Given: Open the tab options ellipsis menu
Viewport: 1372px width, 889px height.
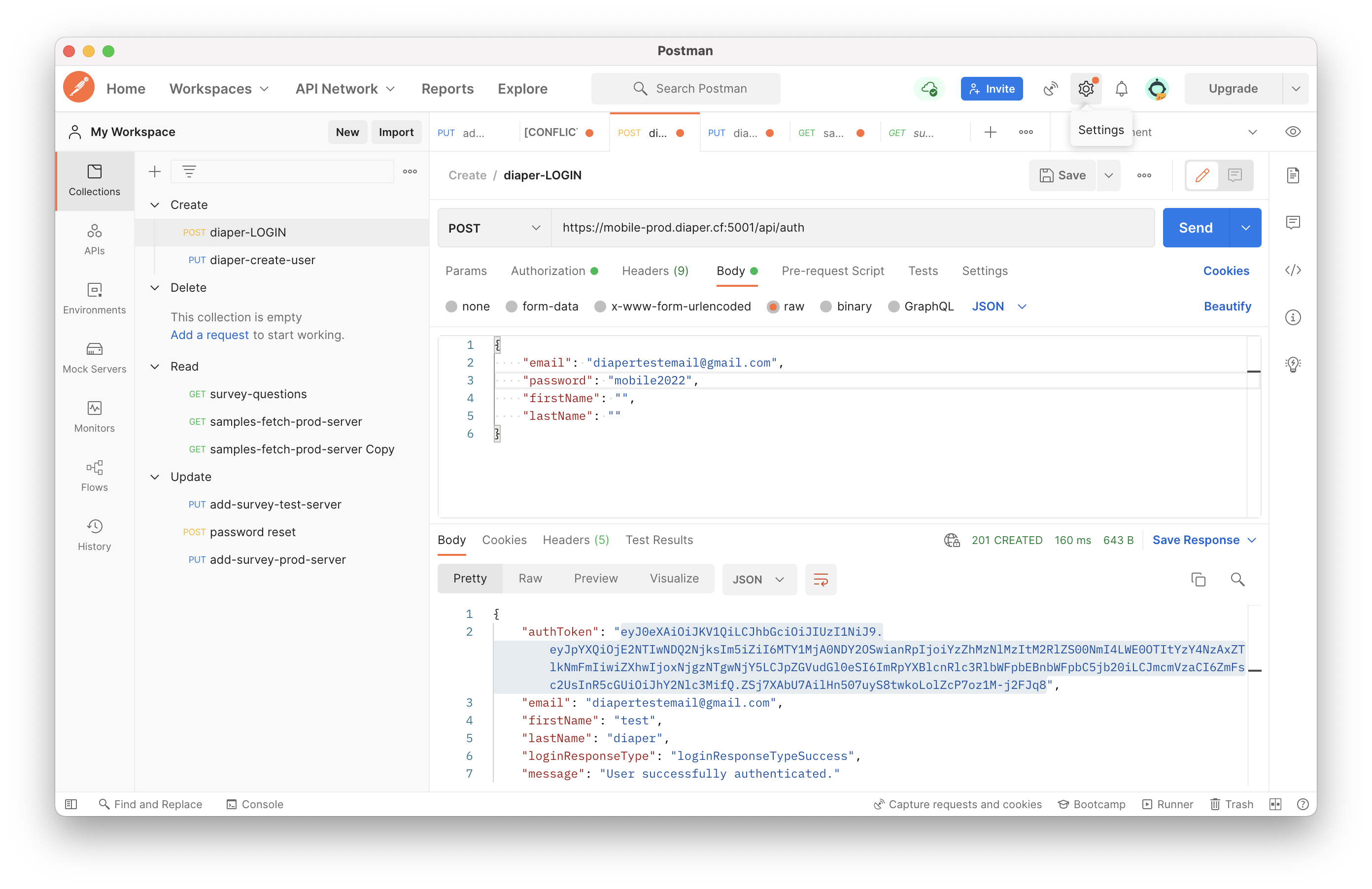Looking at the screenshot, I should [1026, 132].
